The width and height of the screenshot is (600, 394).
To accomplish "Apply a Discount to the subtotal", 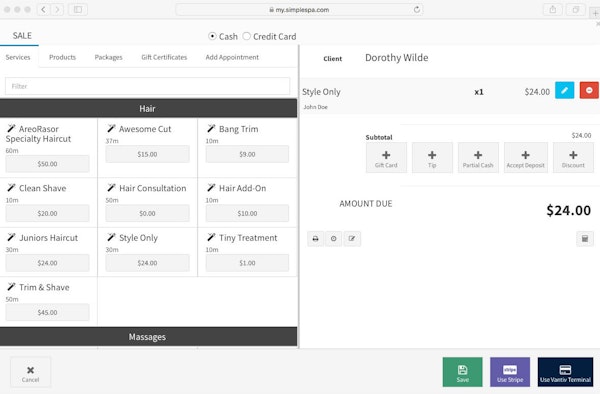I will point(573,158).
